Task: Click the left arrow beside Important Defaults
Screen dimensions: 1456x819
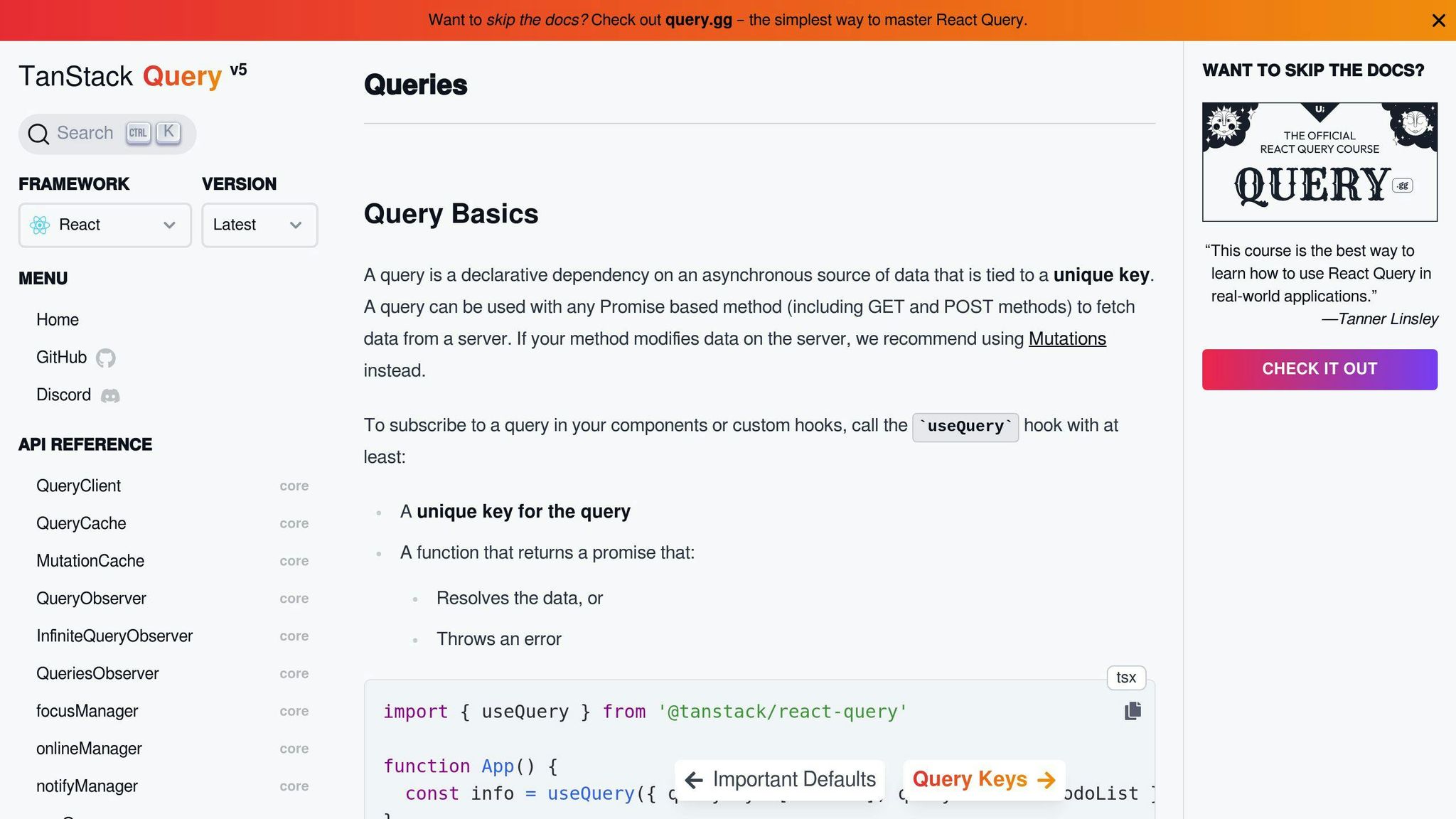Action: (694, 780)
